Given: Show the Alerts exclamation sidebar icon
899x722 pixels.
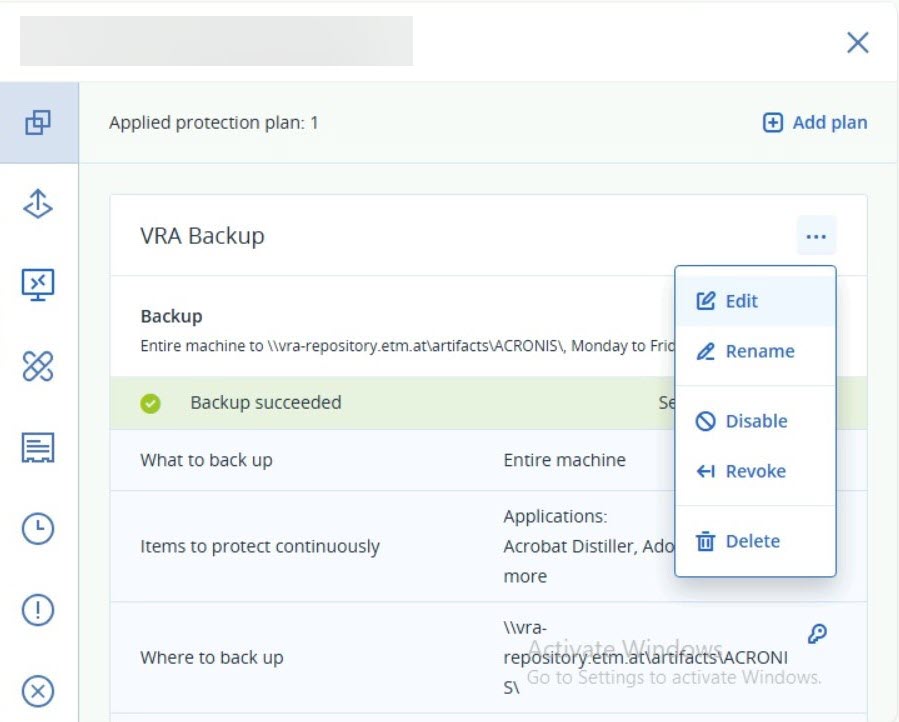Looking at the screenshot, I should point(38,610).
